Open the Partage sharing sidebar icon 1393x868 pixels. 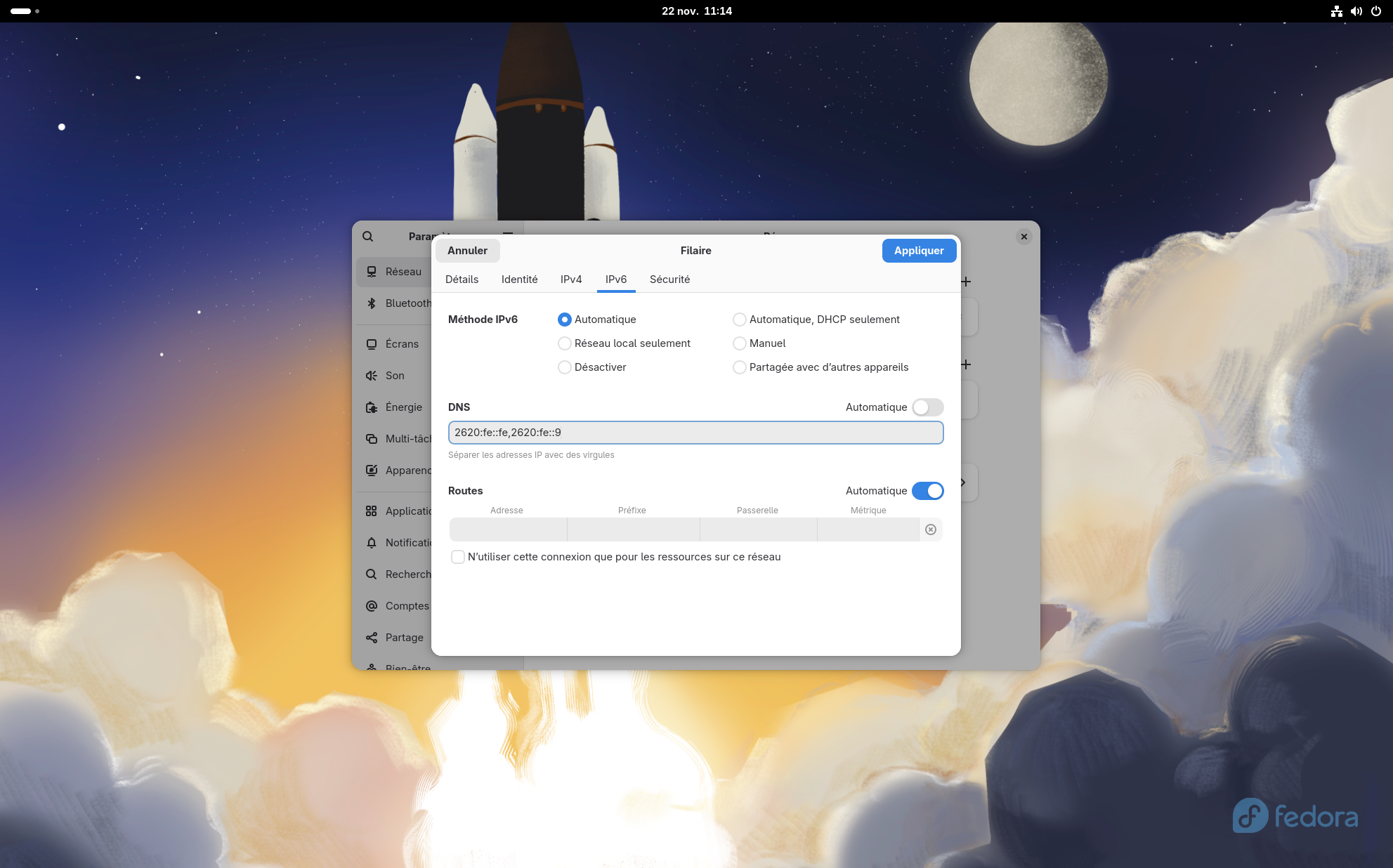point(372,638)
